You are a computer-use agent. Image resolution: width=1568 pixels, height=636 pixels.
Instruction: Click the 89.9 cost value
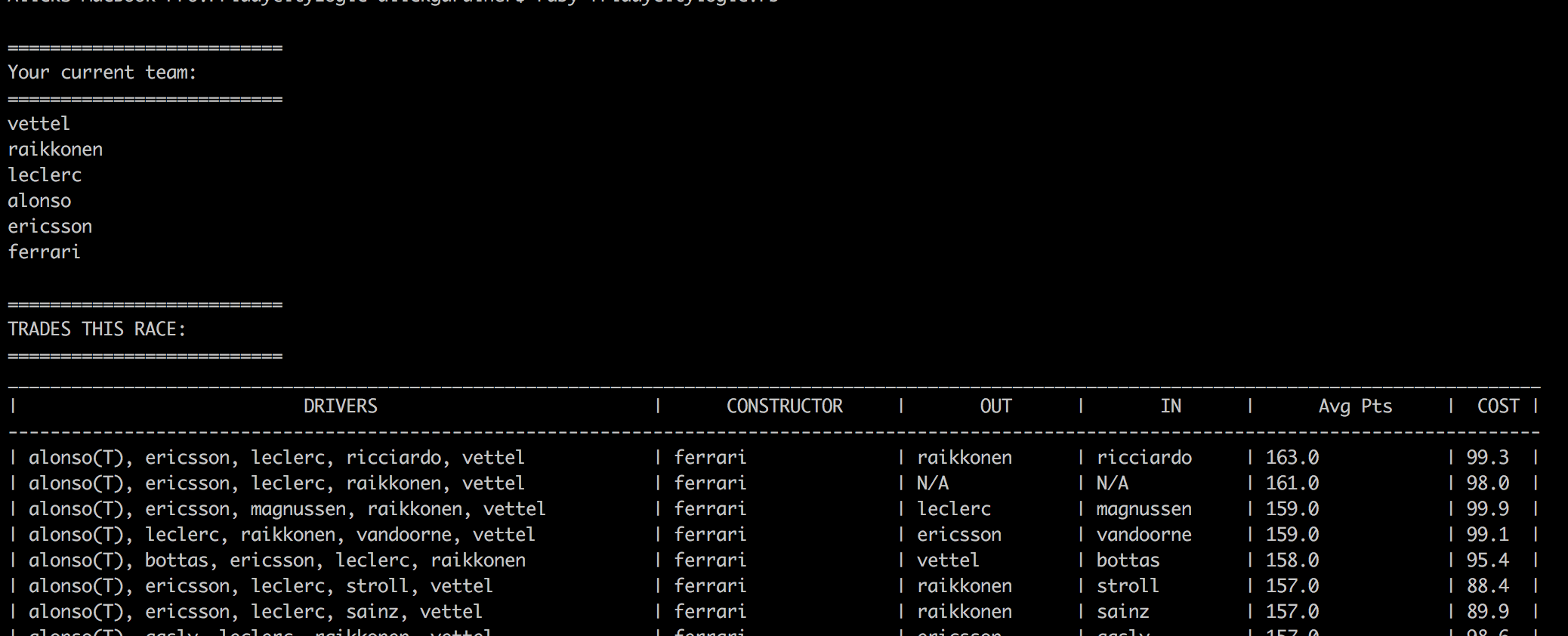click(x=1488, y=612)
